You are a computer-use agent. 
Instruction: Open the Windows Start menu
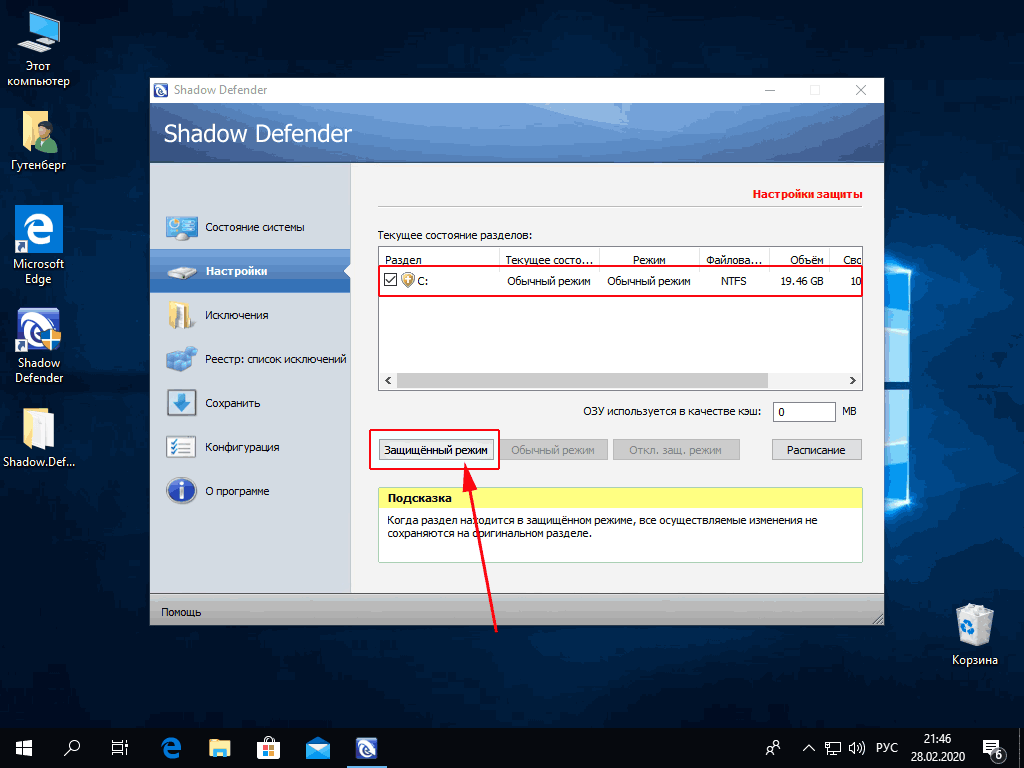coord(24,748)
